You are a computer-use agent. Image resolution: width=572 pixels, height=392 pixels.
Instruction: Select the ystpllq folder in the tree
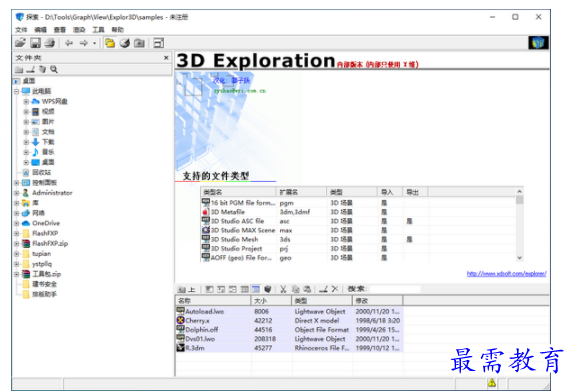(42, 264)
